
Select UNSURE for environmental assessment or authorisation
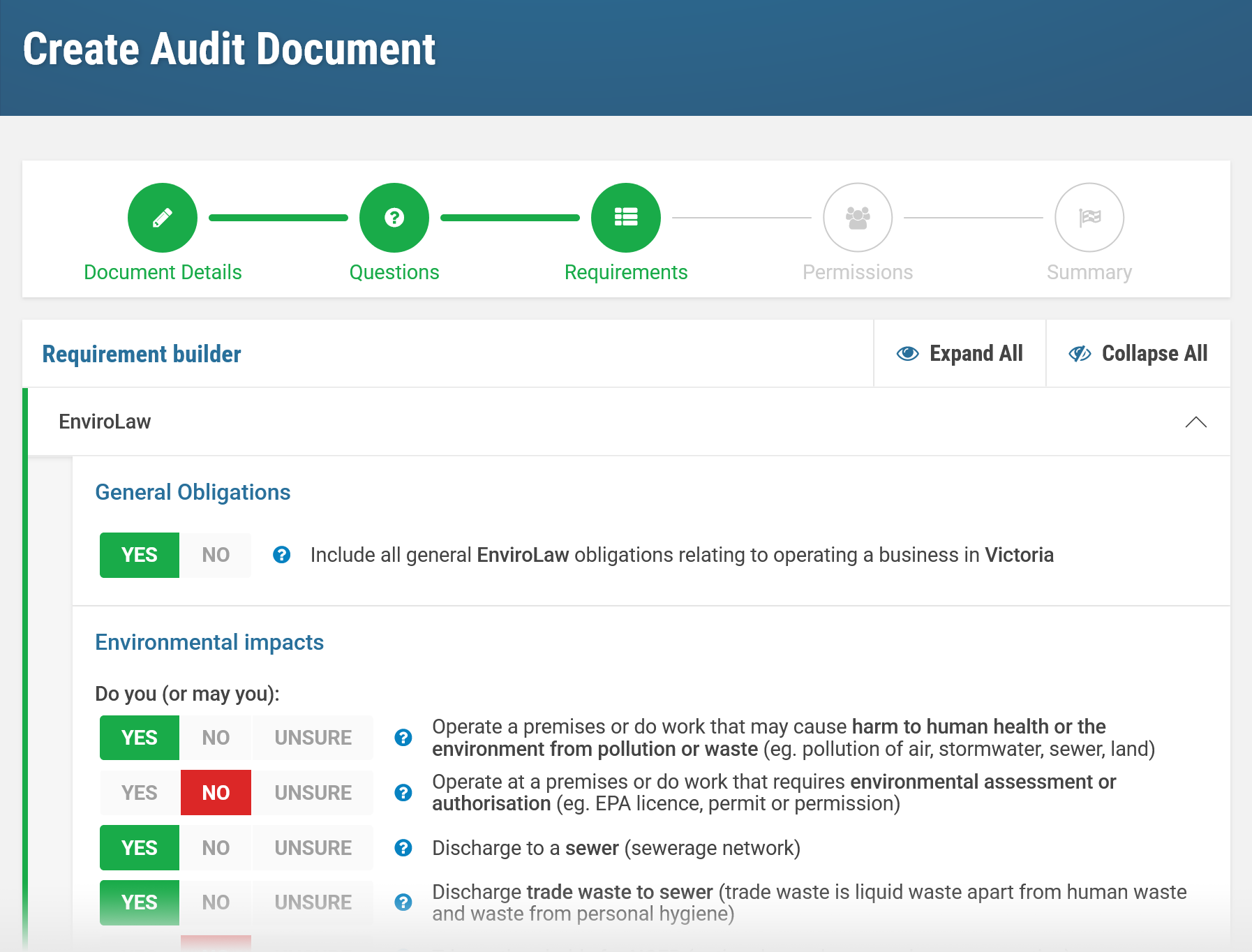click(x=313, y=793)
